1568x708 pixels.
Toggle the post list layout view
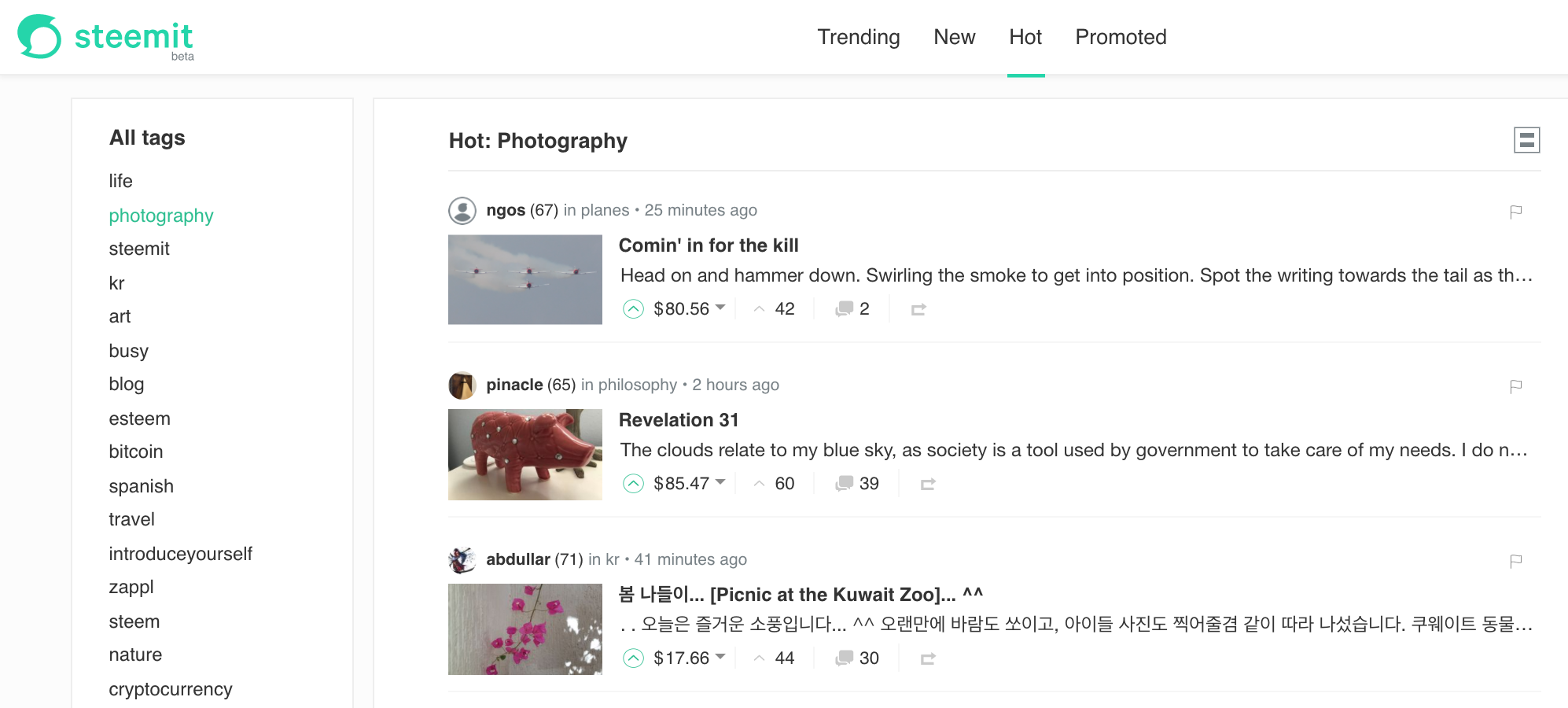[x=1527, y=140]
